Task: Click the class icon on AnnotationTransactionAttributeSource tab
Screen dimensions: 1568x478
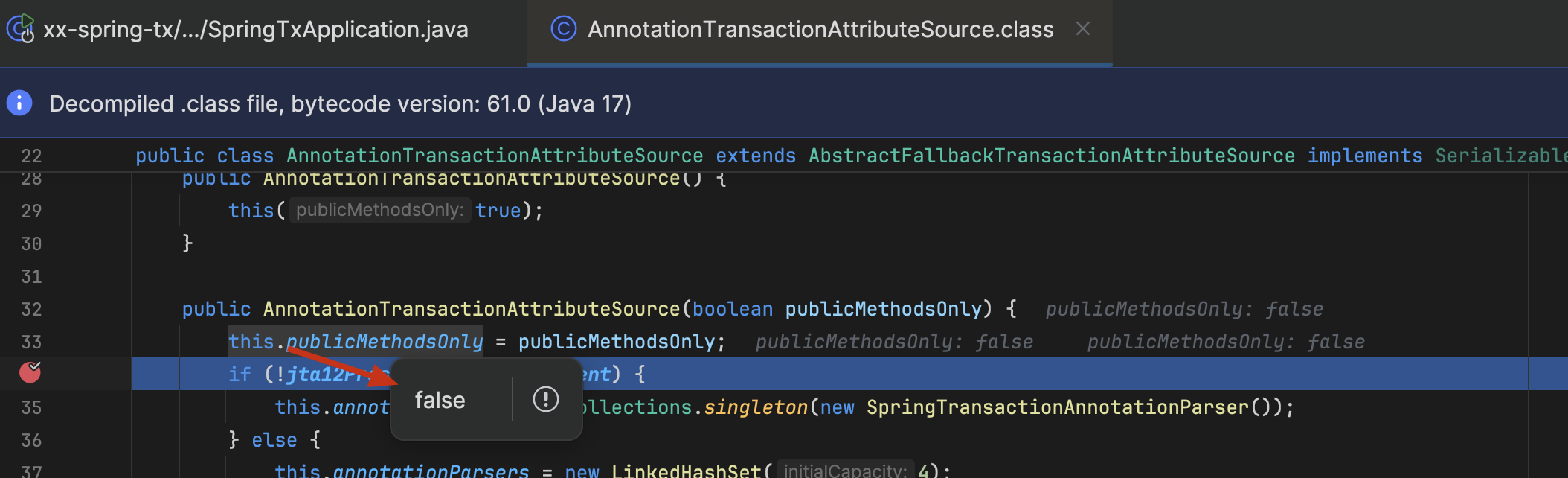Action: point(563,29)
